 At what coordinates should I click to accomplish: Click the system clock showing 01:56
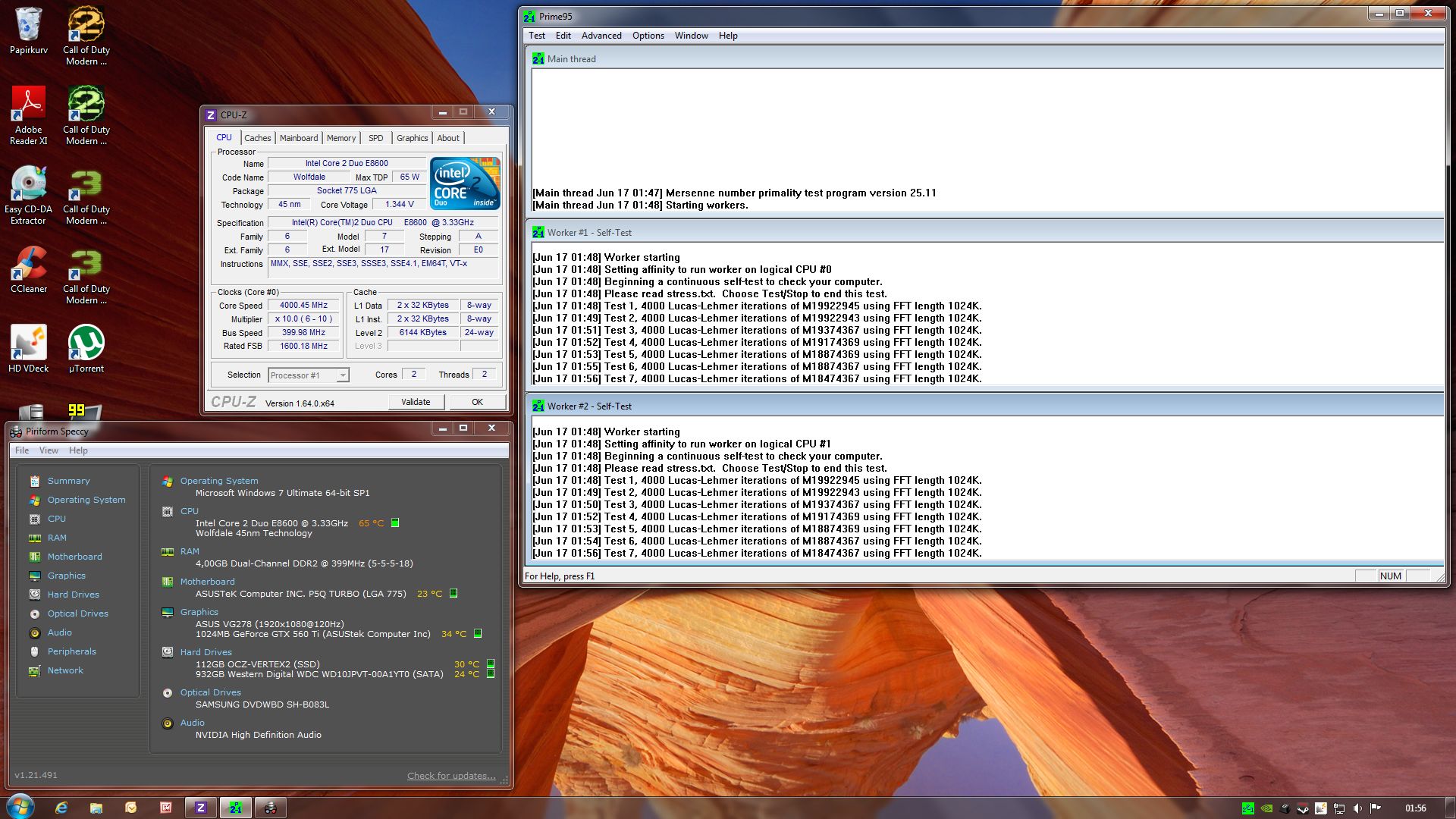click(x=1416, y=808)
